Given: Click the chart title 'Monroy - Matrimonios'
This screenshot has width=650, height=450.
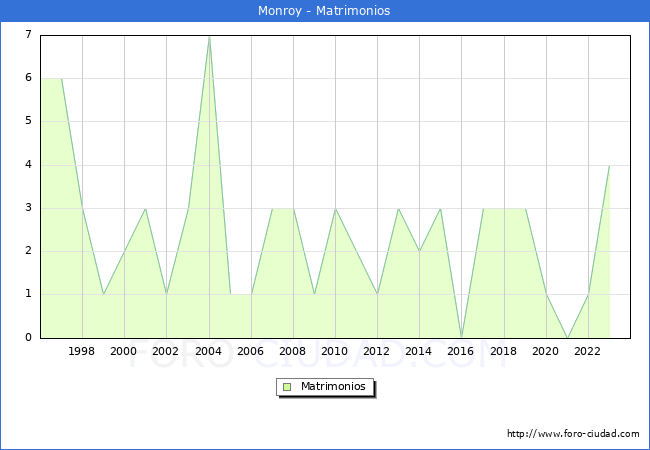Looking at the screenshot, I should coord(324,10).
